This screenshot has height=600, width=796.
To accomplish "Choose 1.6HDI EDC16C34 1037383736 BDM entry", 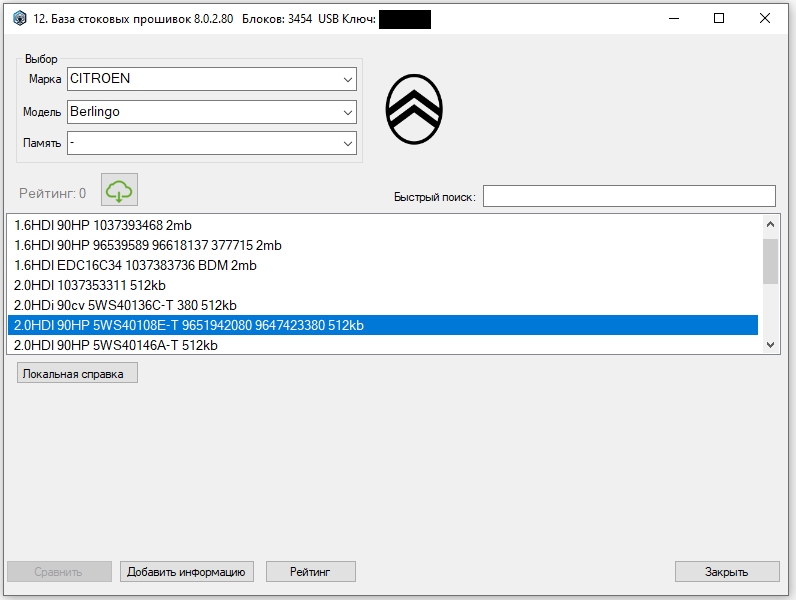I will [383, 265].
